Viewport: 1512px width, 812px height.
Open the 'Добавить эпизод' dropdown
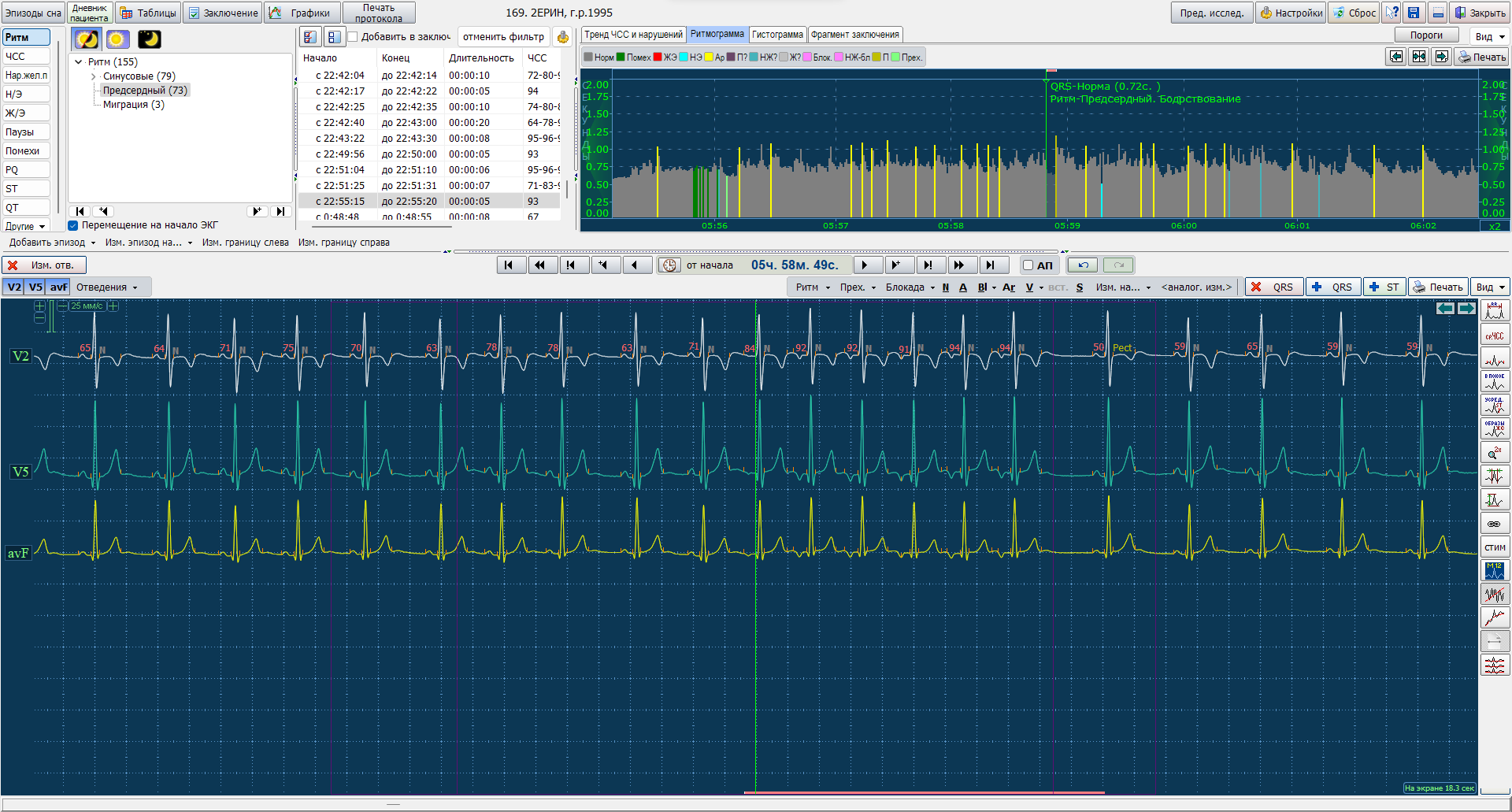52,243
